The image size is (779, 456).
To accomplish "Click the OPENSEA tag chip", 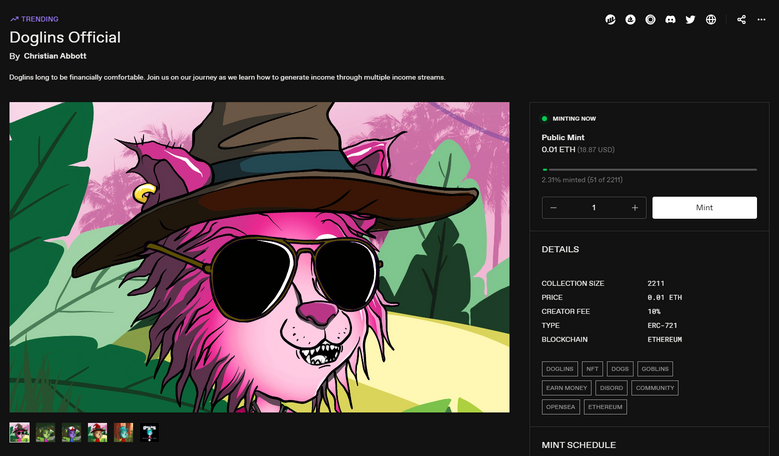I will pos(560,407).
